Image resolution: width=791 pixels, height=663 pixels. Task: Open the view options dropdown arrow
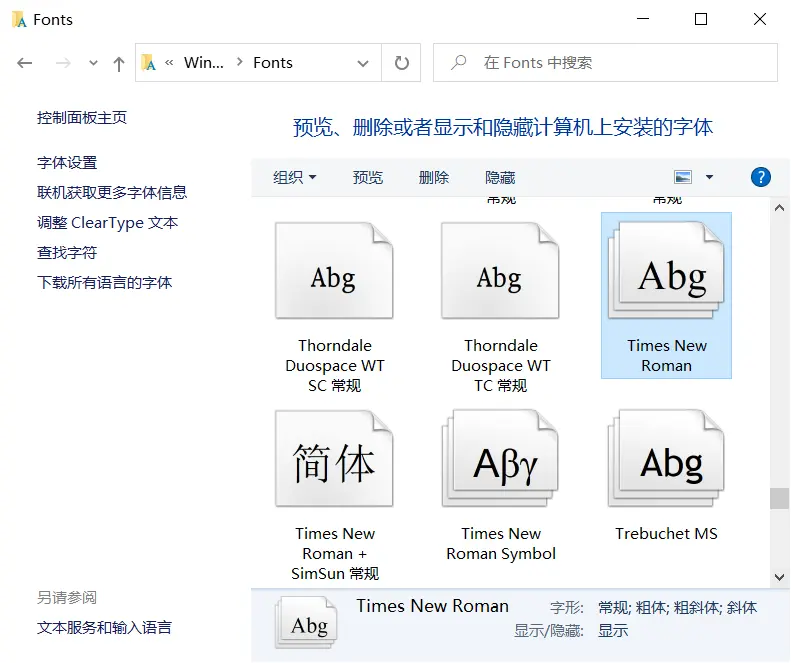tap(709, 177)
